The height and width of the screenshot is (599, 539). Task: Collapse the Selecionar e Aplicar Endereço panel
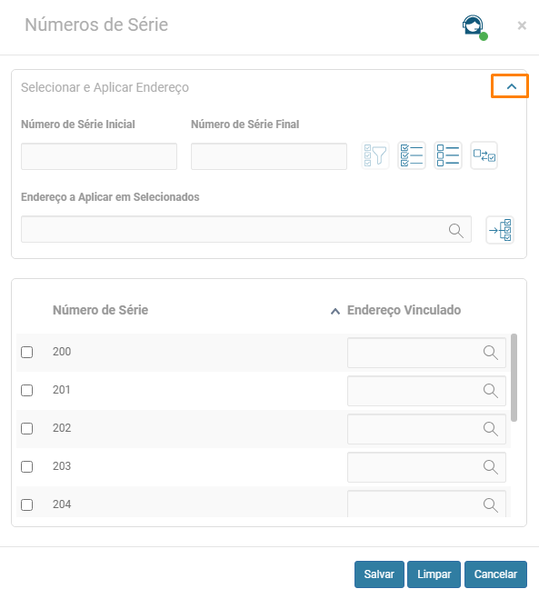[511, 87]
